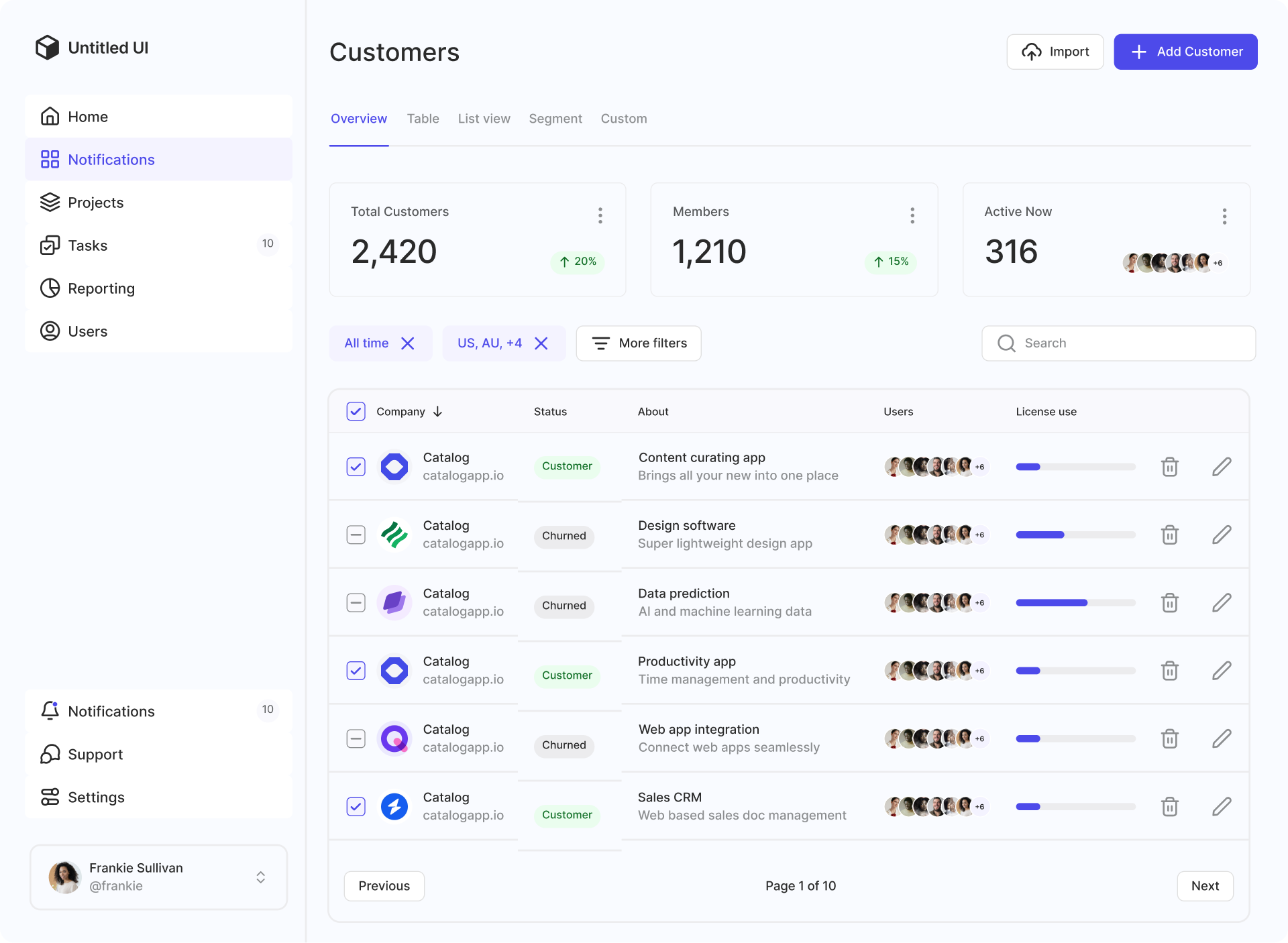Screen dimensions: 1288x943
Task: Click the Untitled UI cube logo
Action: [x=48, y=48]
